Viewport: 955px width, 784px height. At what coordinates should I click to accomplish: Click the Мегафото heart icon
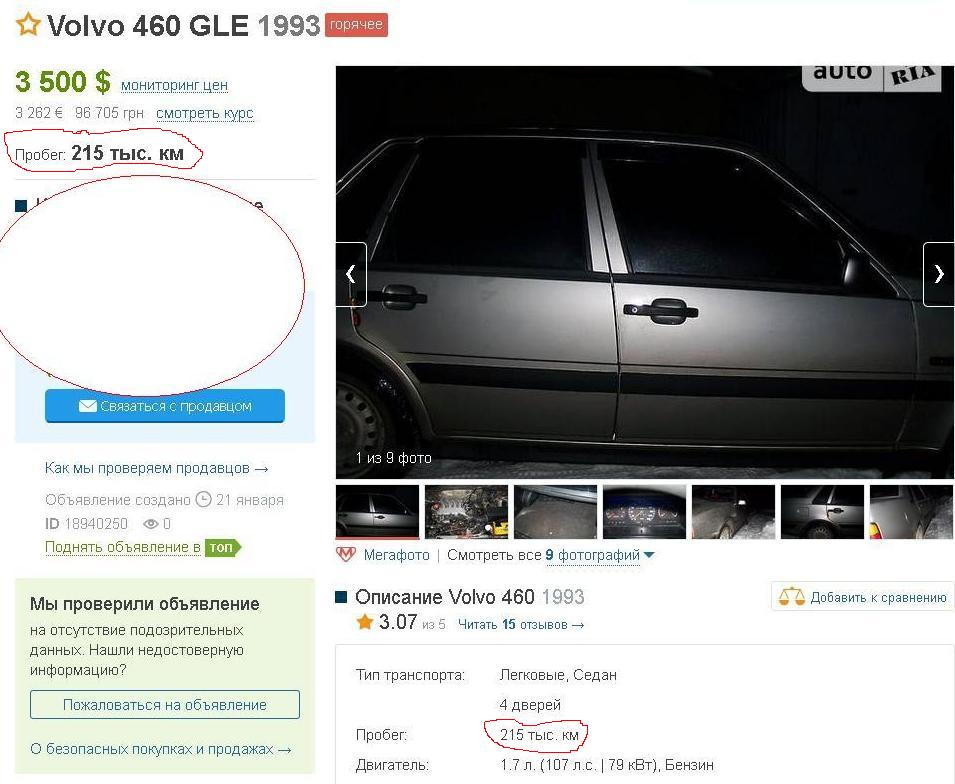(x=346, y=554)
